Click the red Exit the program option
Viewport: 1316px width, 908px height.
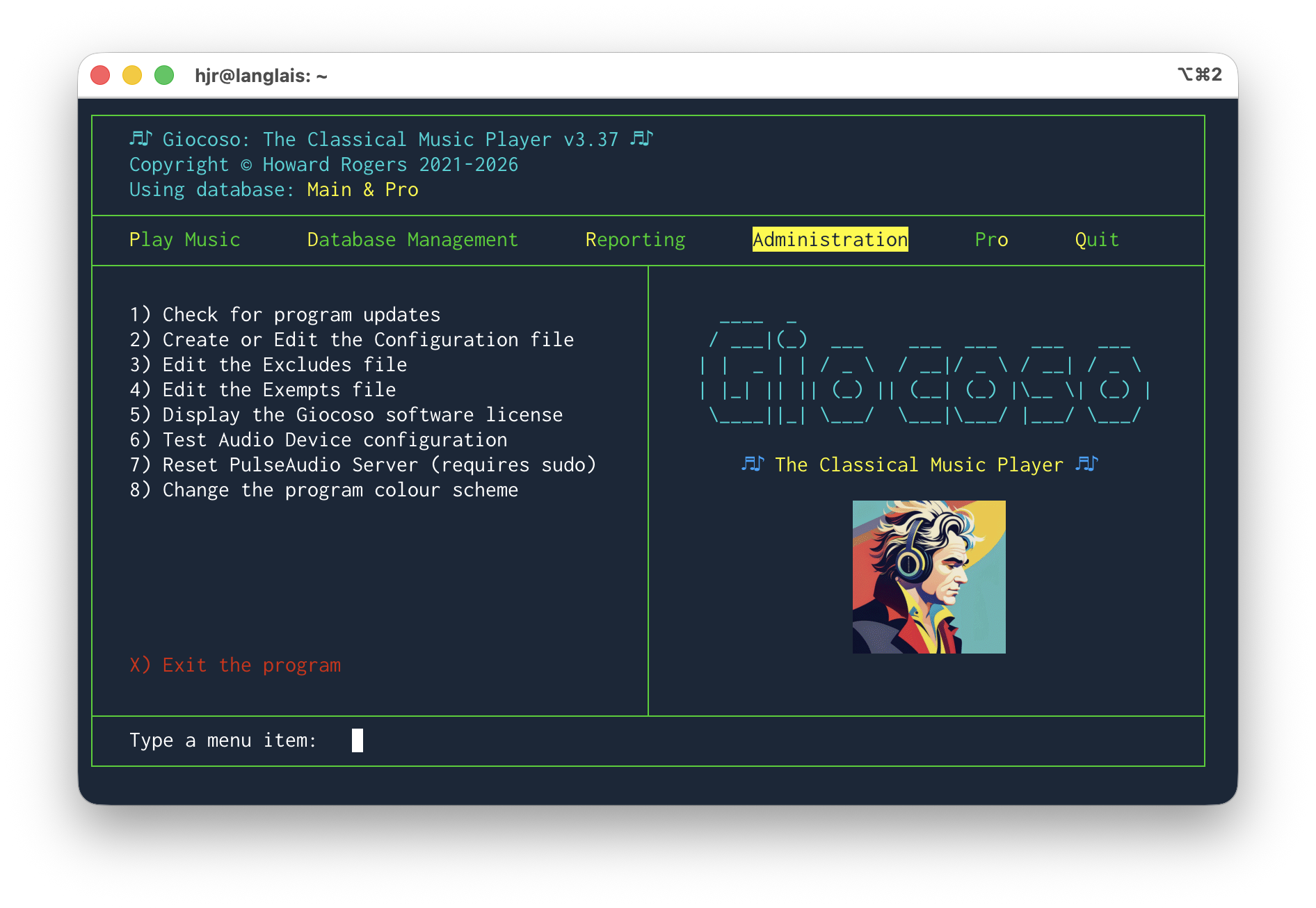pyautogui.click(x=235, y=665)
